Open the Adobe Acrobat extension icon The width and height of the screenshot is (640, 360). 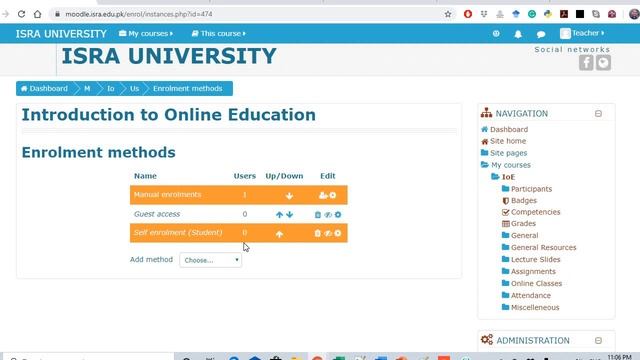click(564, 14)
